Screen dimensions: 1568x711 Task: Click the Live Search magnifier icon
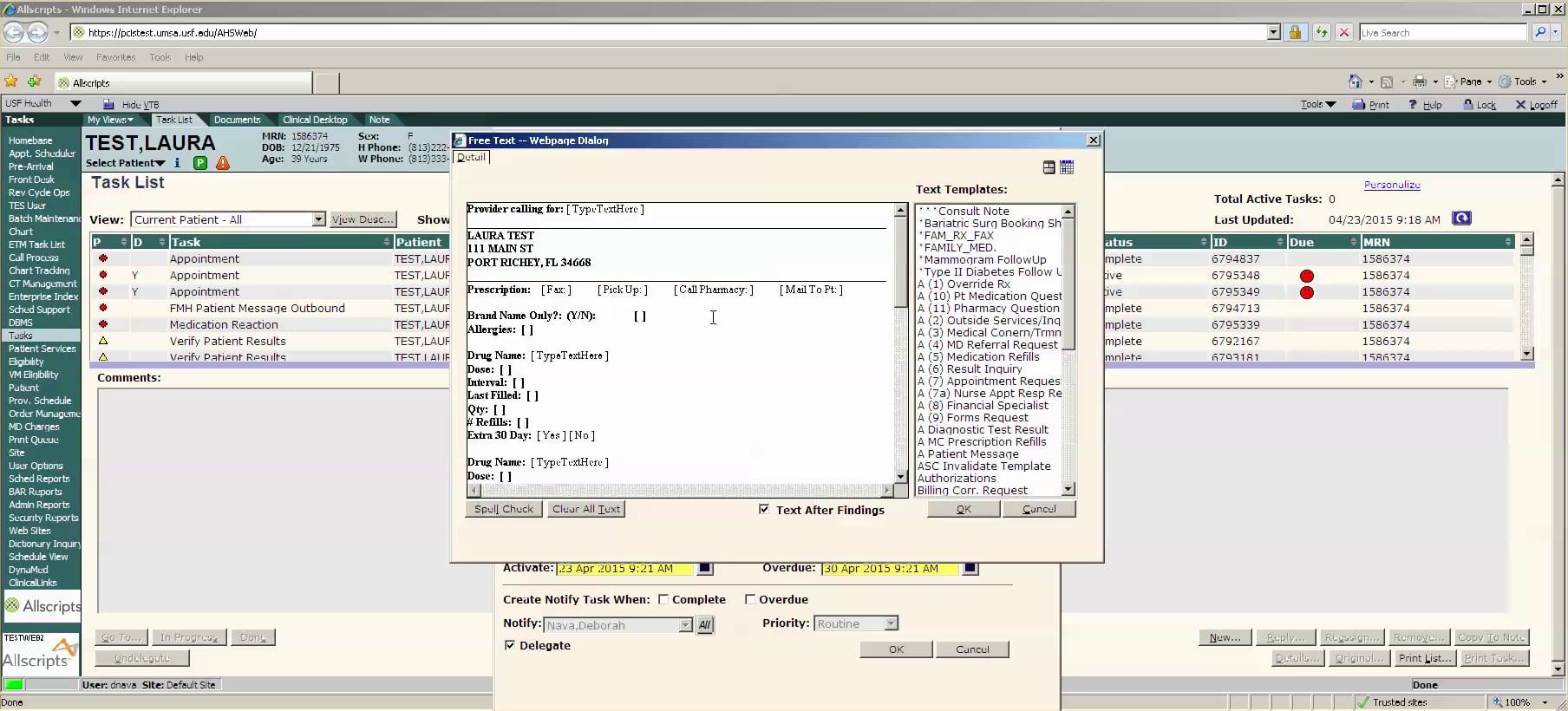pyautogui.click(x=1540, y=32)
